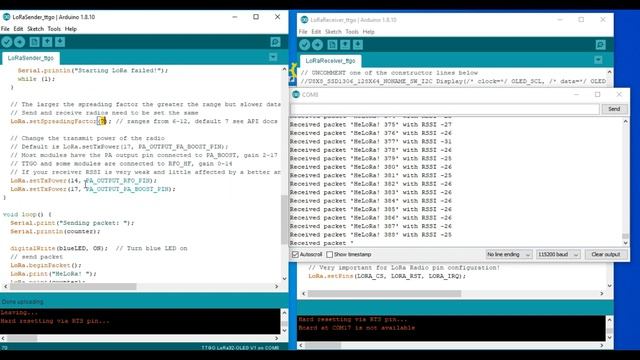Click Save sketch icon in LoRaReceiver window
This screenshot has width=640, height=360.
coord(358,45)
